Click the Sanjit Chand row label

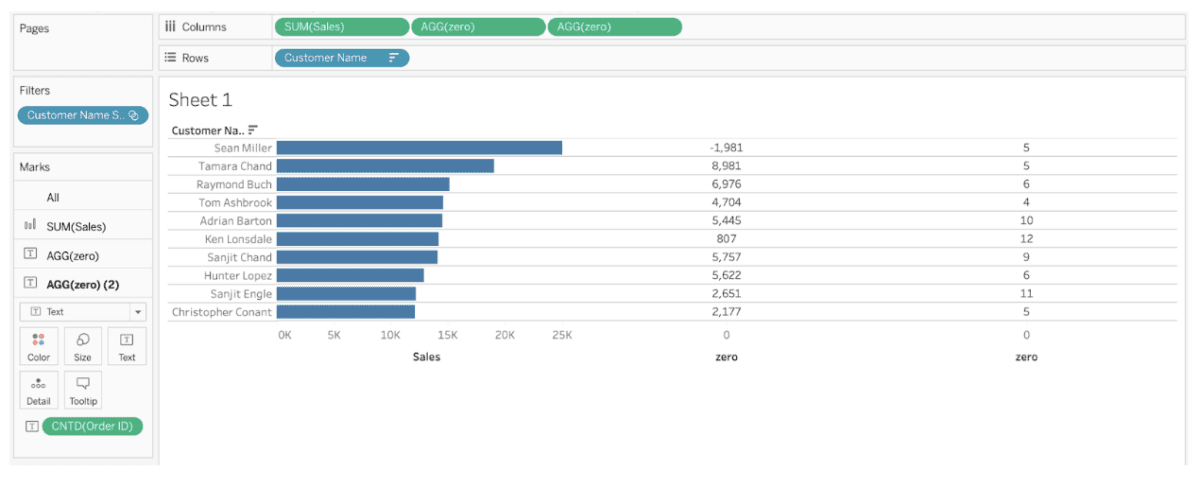238,257
